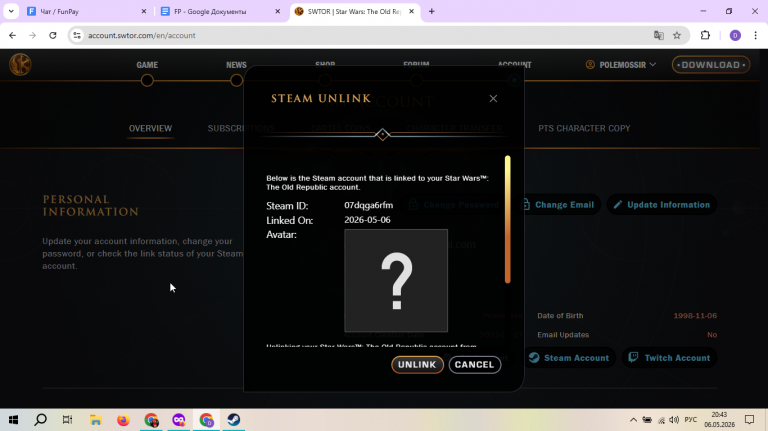Close the FP Google Docs browser tab
Image resolution: width=768 pixels, height=431 pixels.
click(277, 11)
